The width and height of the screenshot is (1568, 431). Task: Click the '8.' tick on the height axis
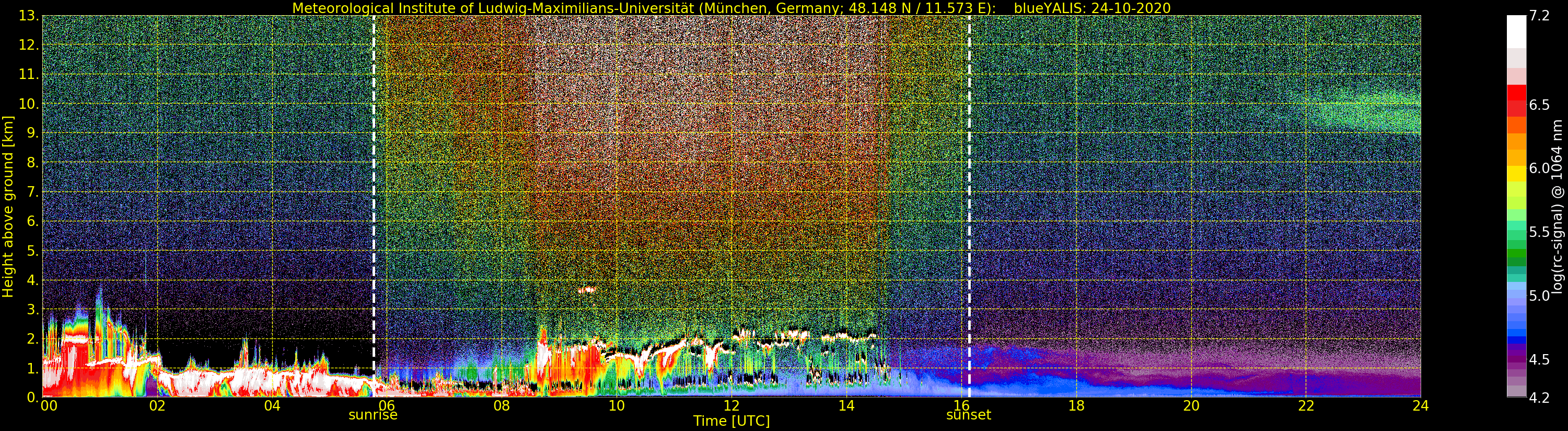[x=32, y=163]
